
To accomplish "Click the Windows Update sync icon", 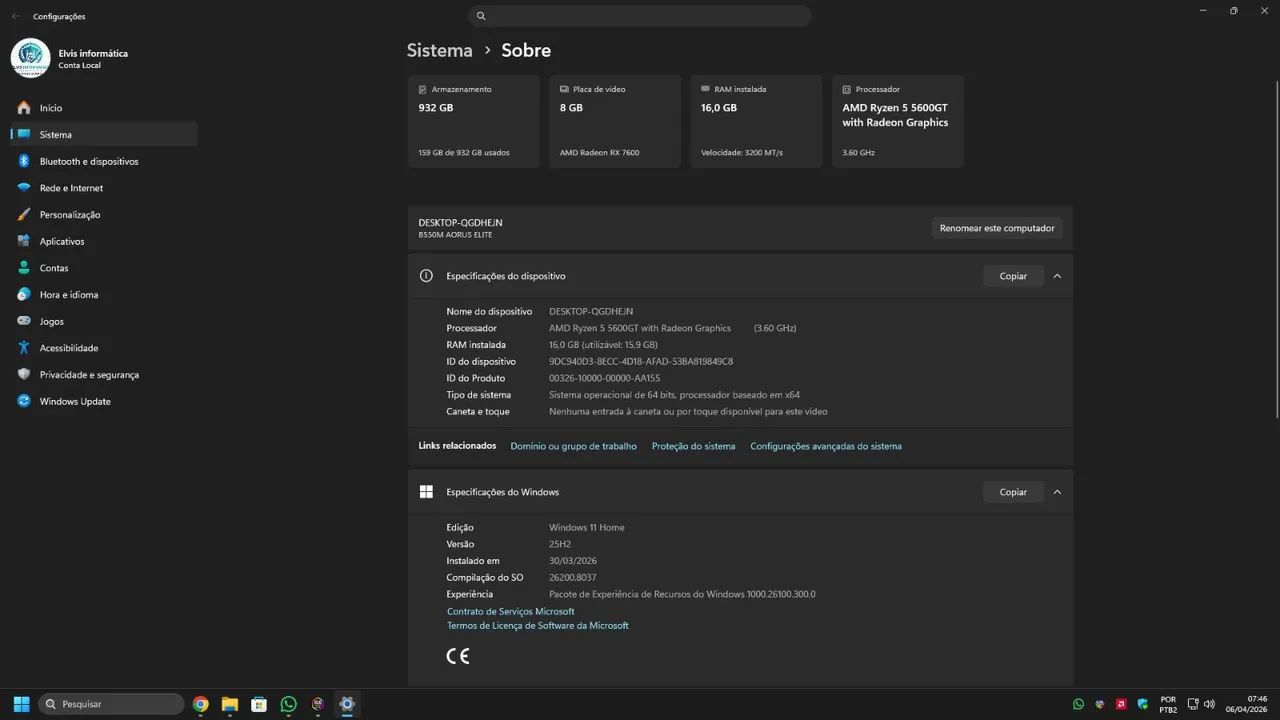I will [x=23, y=401].
